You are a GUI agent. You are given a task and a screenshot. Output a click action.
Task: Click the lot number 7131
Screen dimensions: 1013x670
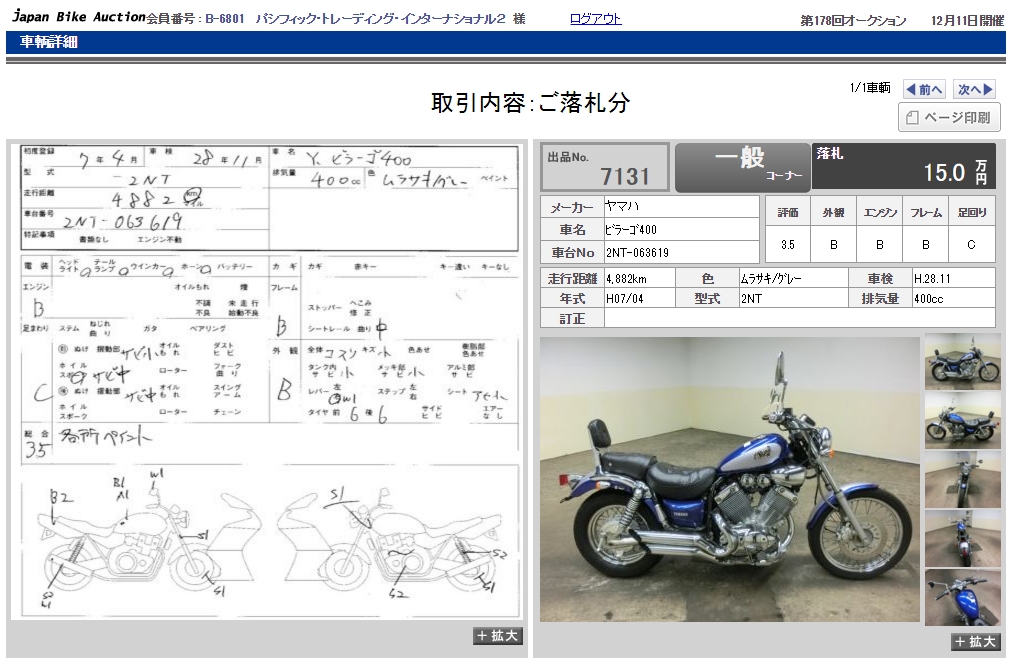(x=624, y=176)
